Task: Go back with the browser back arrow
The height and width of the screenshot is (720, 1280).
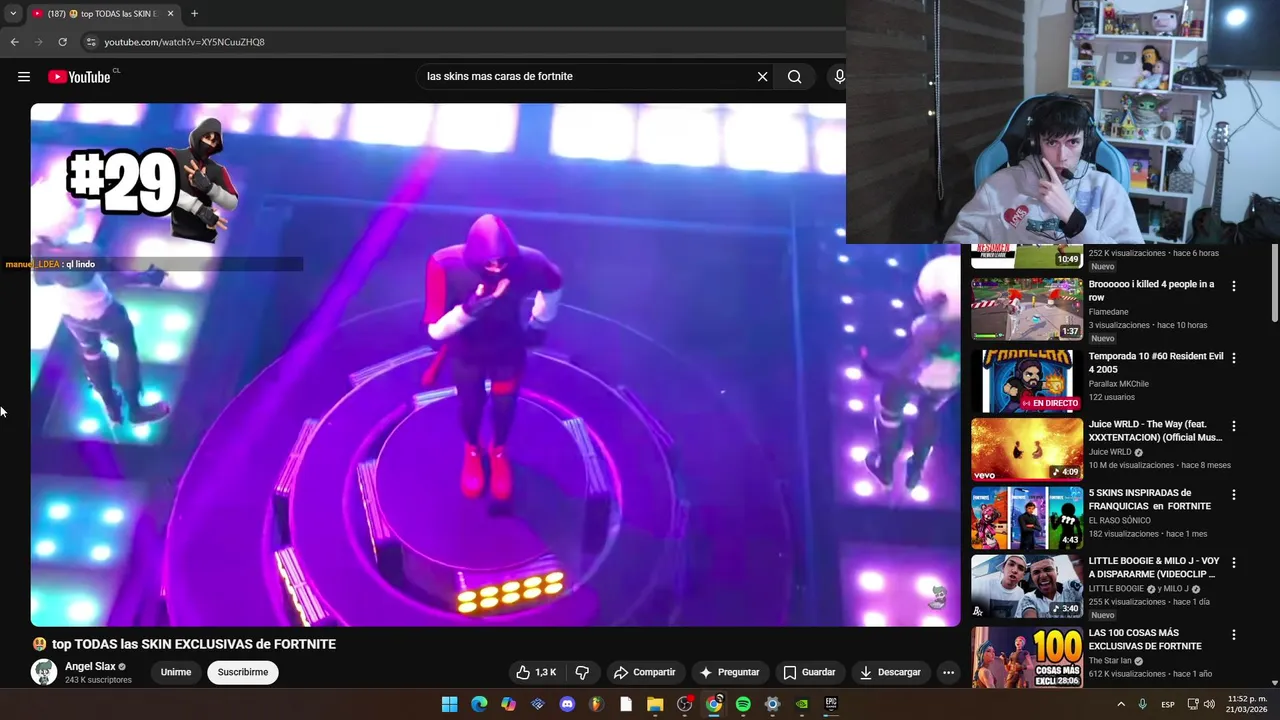Action: 14,42
